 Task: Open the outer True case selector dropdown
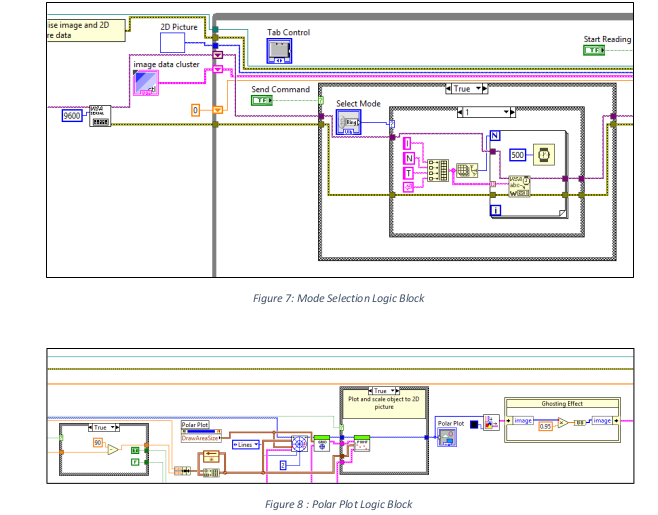(466, 88)
